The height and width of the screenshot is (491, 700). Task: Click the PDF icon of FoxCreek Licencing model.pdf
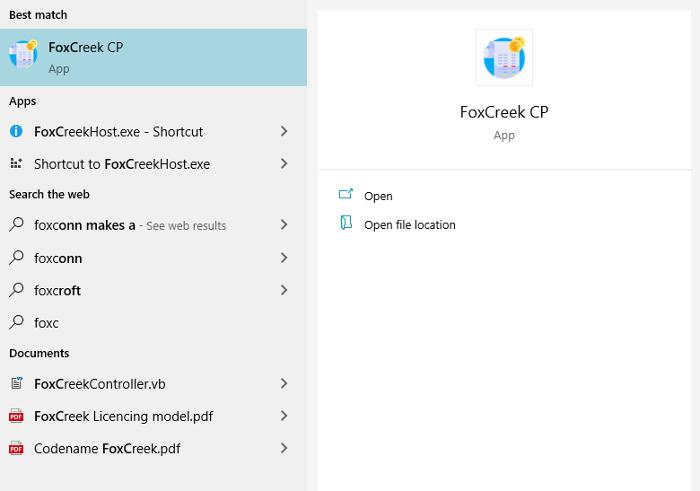16,416
